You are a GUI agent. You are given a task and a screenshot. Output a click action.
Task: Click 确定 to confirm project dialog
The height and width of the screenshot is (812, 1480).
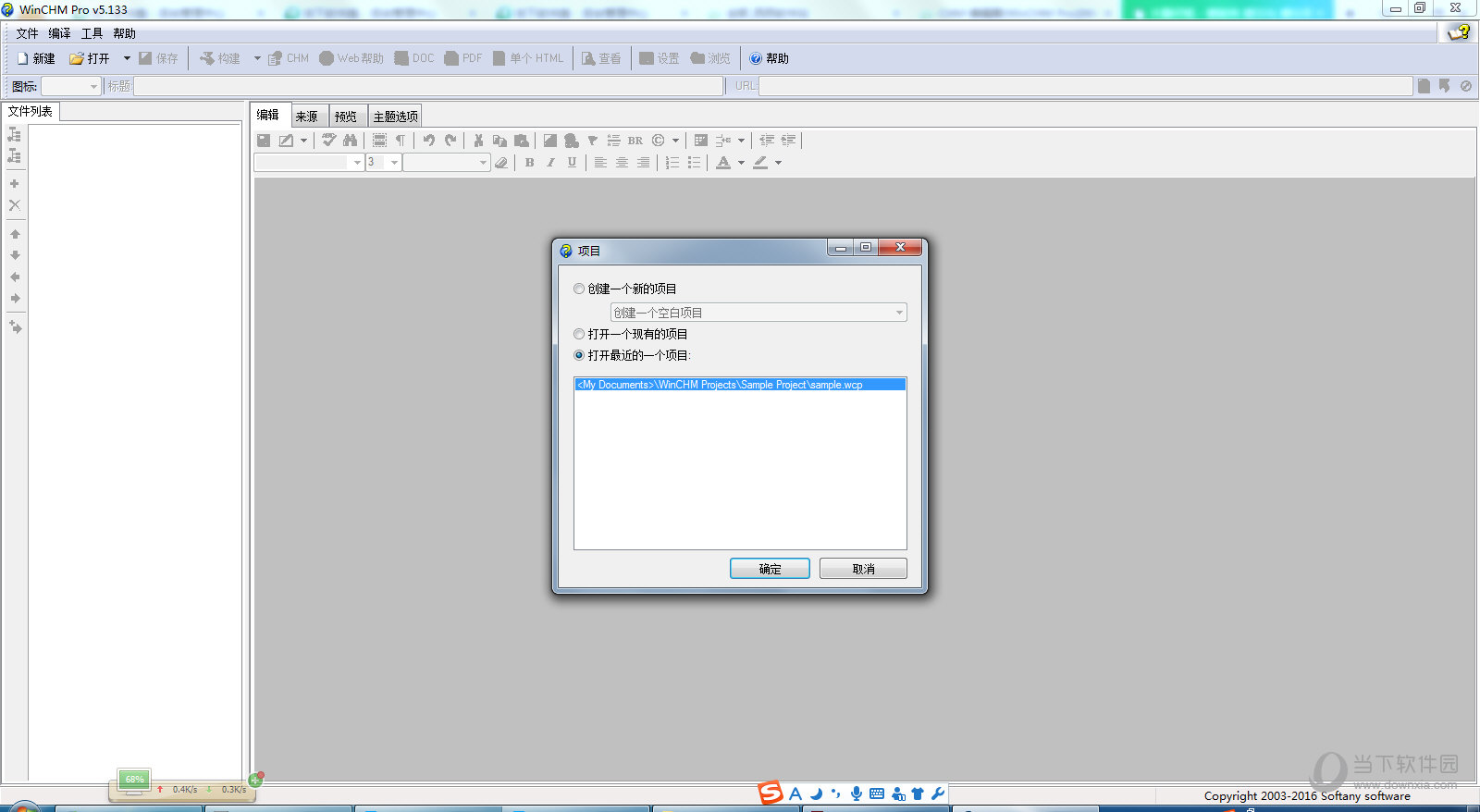pos(770,569)
